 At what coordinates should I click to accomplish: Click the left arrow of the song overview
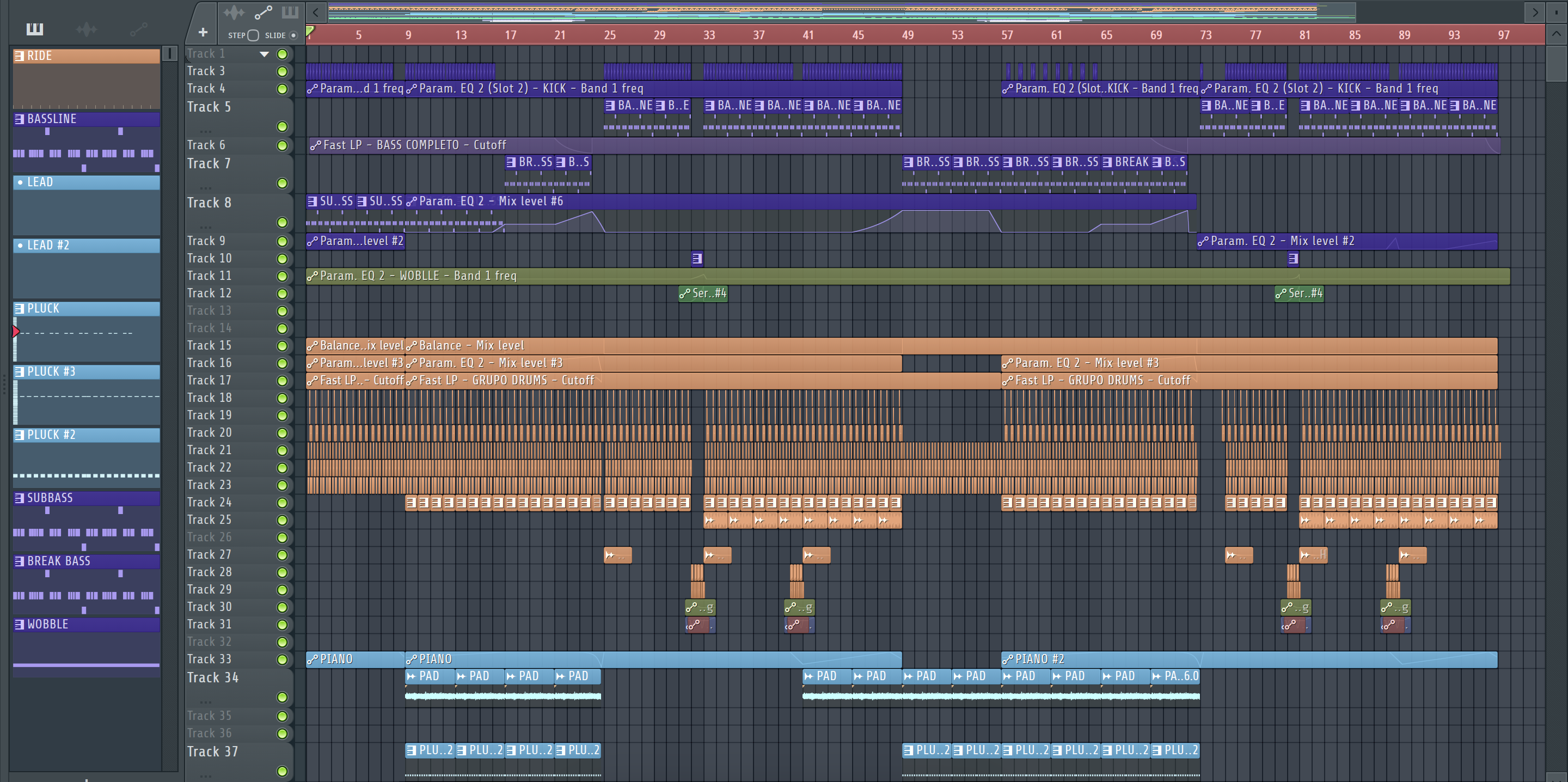315,11
